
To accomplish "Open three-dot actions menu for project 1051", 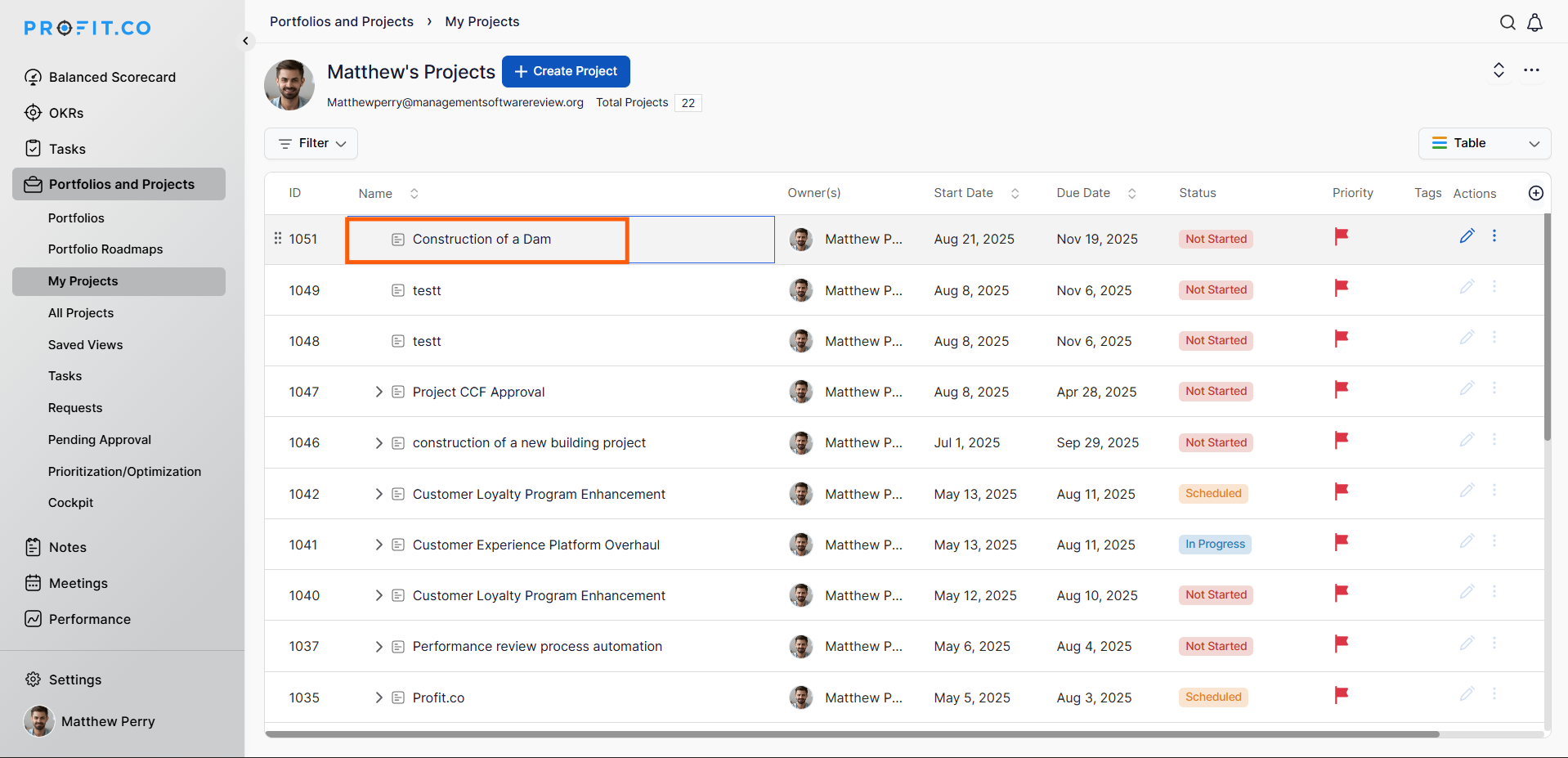I will click(1494, 236).
